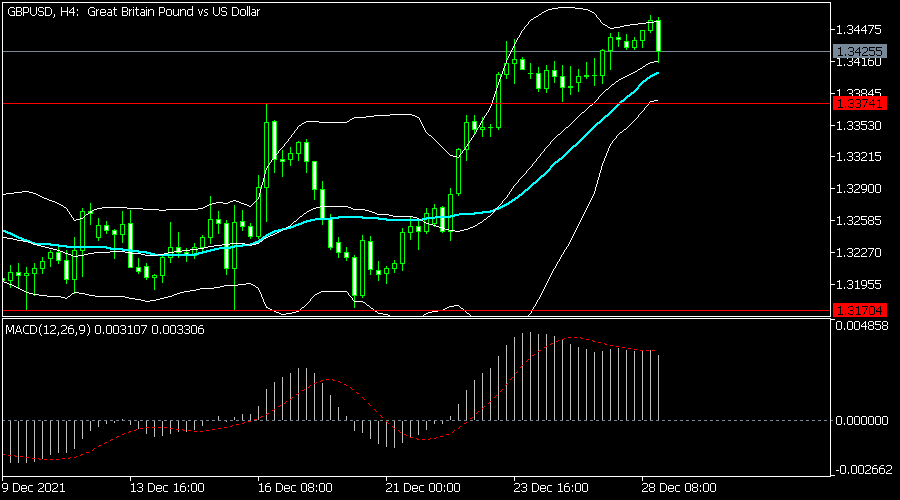Viewport: 900px width, 500px height.
Task: Click the 23 Dec 16:00 time label
Action: point(551,488)
